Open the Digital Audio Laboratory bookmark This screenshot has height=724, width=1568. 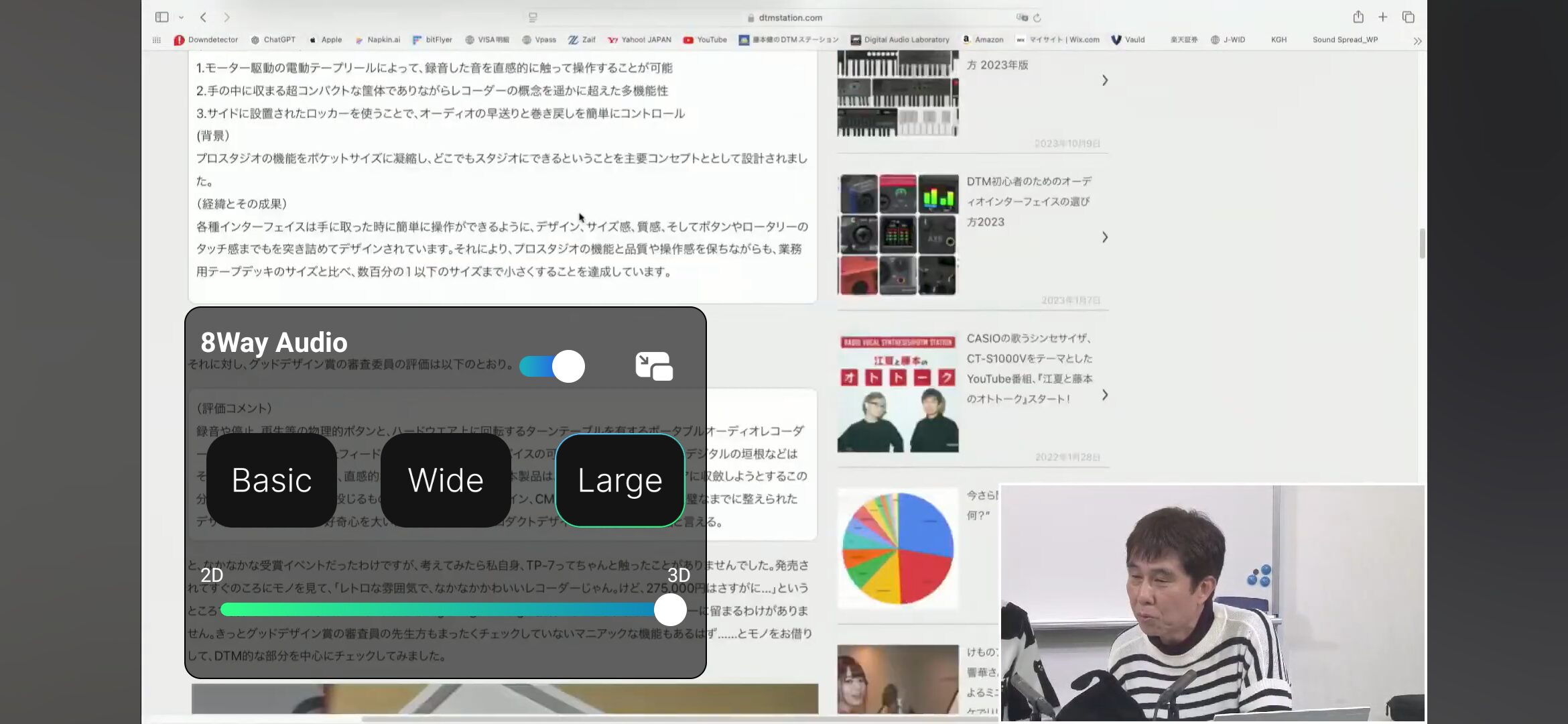(x=900, y=40)
